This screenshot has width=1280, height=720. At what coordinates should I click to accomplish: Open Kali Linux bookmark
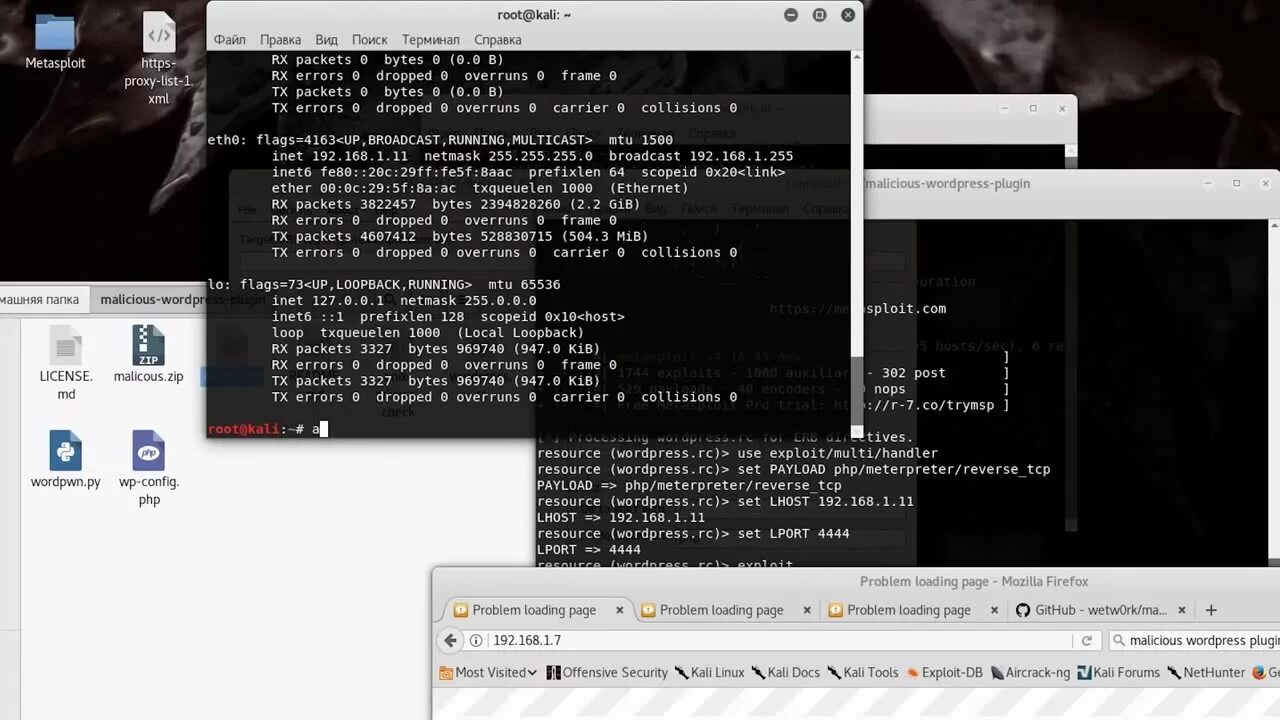pyautogui.click(x=710, y=672)
